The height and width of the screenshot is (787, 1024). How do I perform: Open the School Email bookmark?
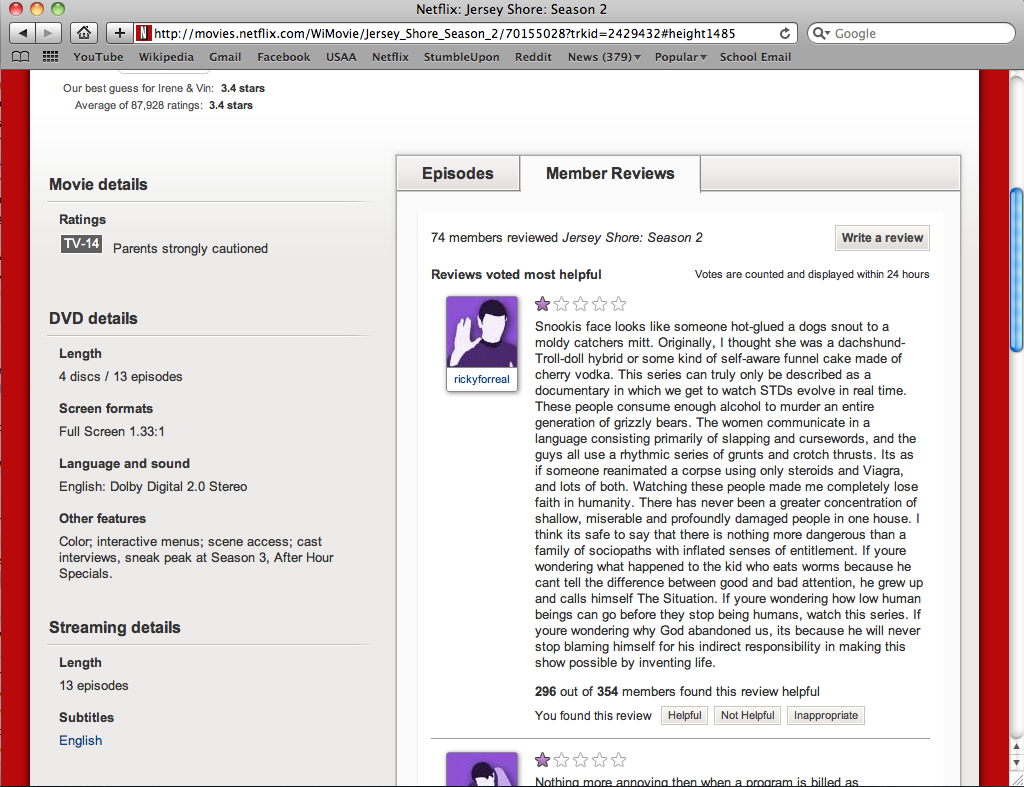tap(755, 57)
